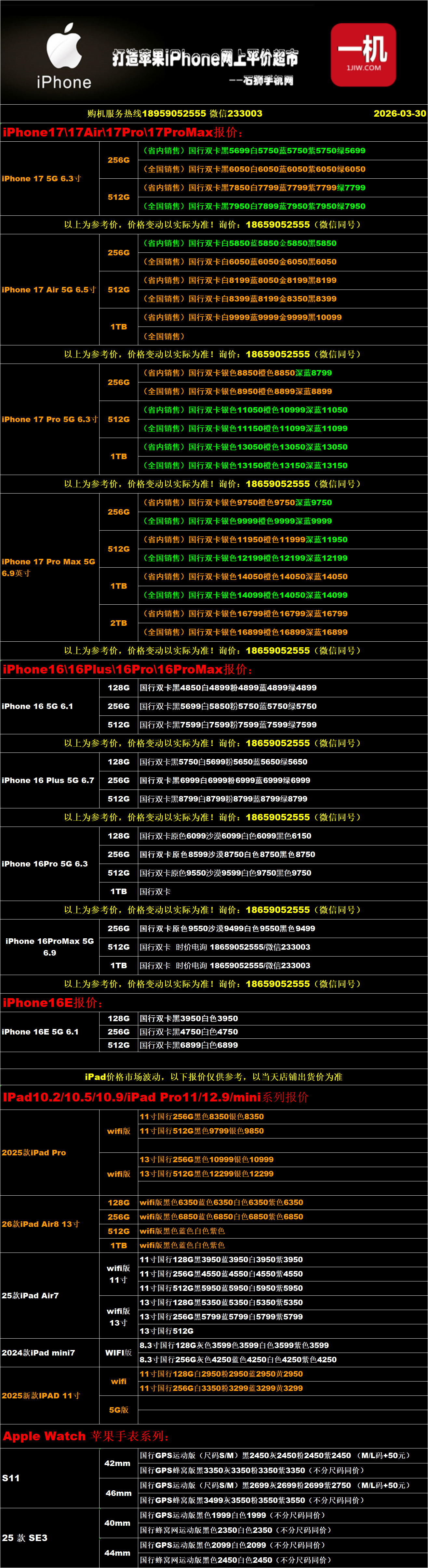Select the iPhone 16 Plus 5G 6.7 model cell
This screenshot has height=1568, width=428.
(x=48, y=780)
